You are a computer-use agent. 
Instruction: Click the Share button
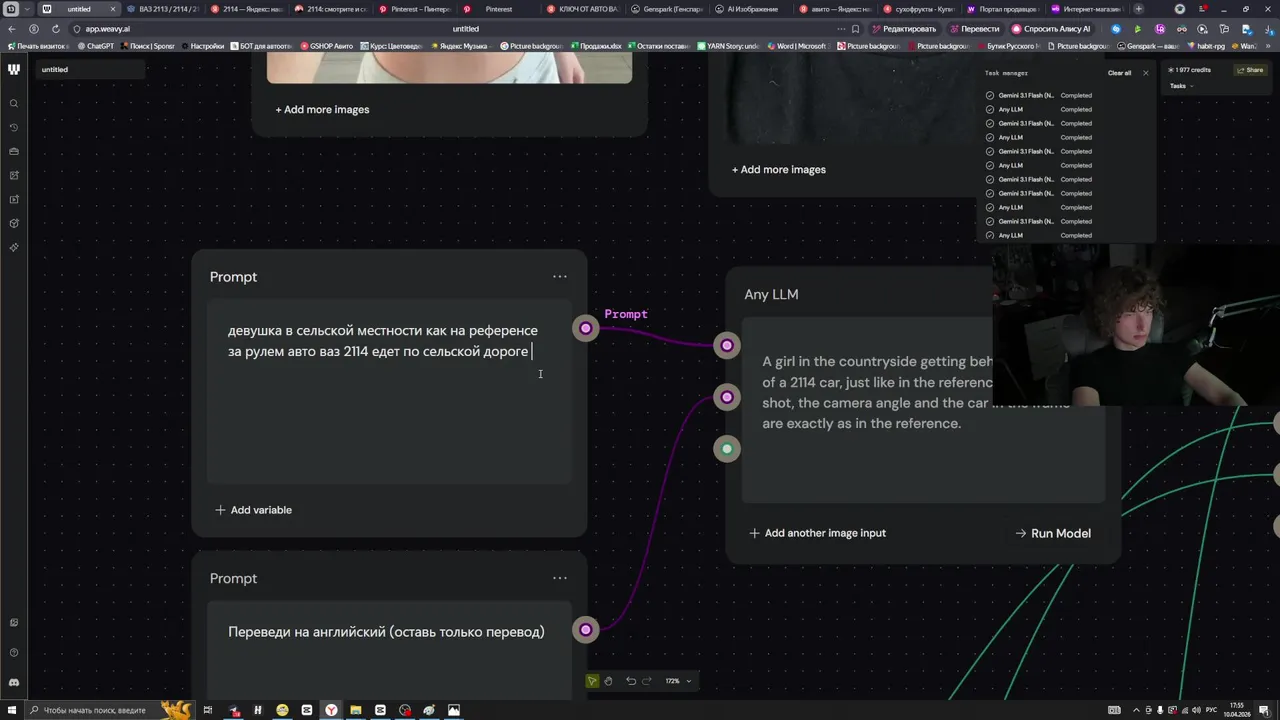[1250, 70]
